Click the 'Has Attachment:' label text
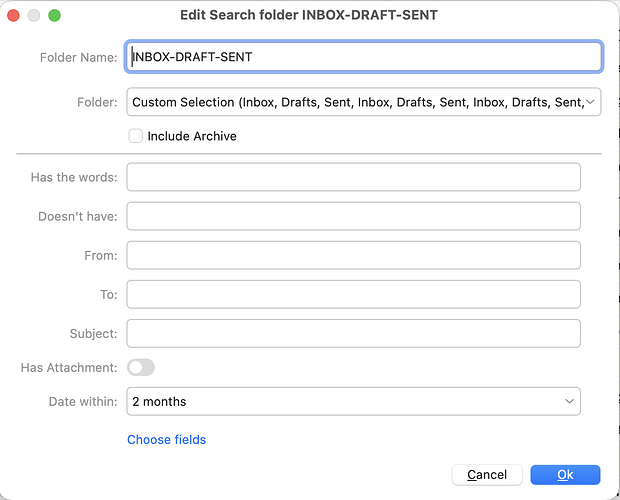The height and width of the screenshot is (500, 620). pyautogui.click(x=69, y=368)
